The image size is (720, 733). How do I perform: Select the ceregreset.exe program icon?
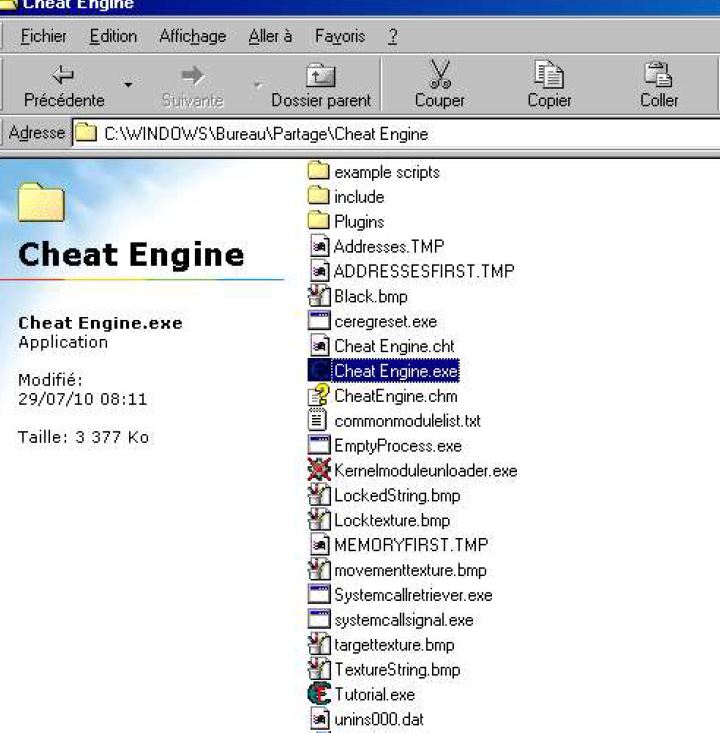[319, 321]
